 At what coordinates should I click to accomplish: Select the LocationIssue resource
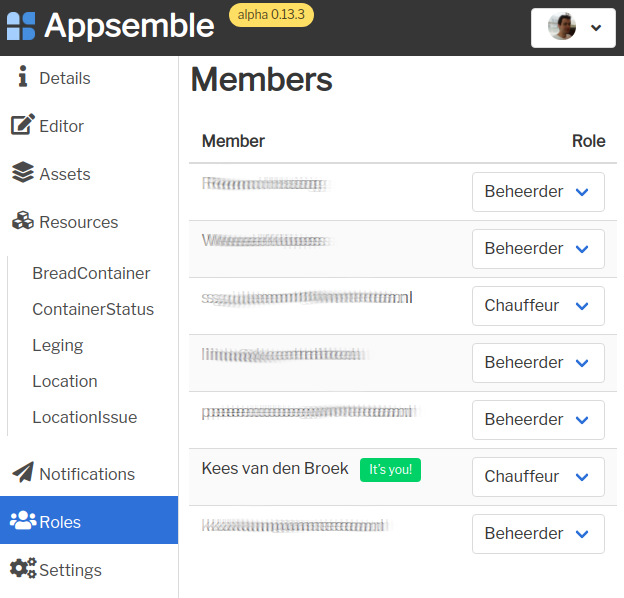click(x=85, y=417)
